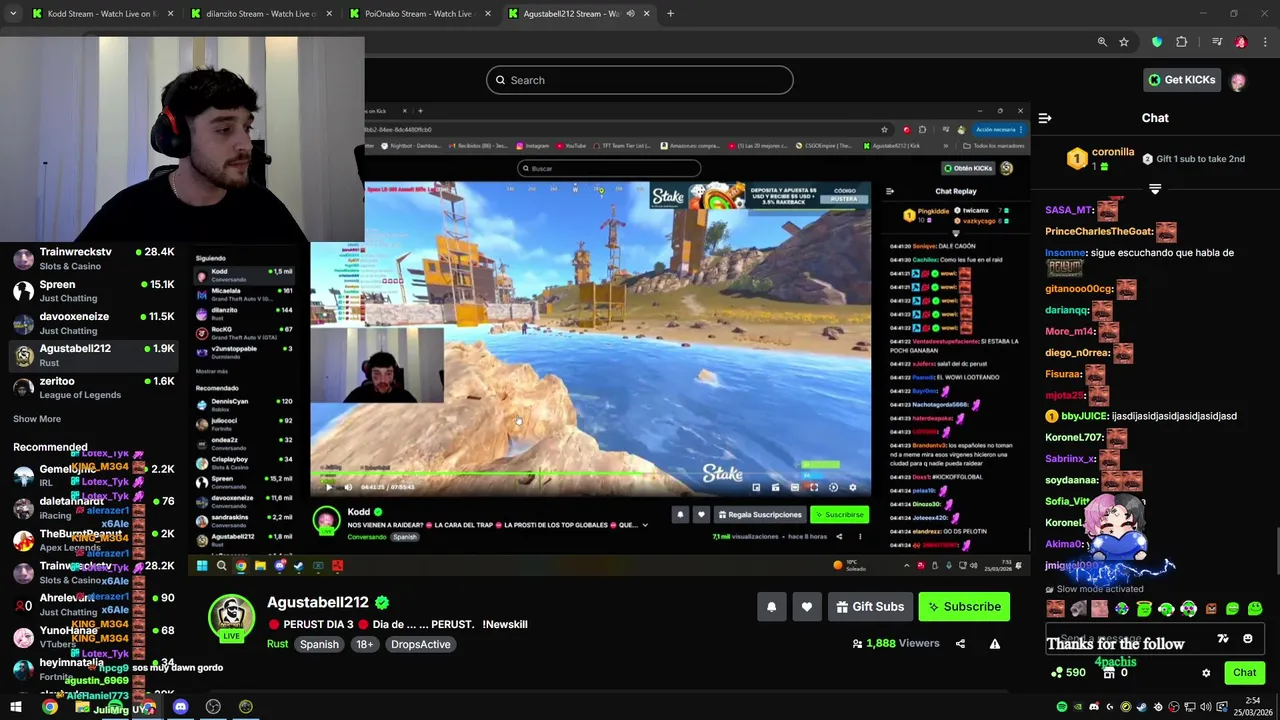Open chat settings gear icon

1206,673
